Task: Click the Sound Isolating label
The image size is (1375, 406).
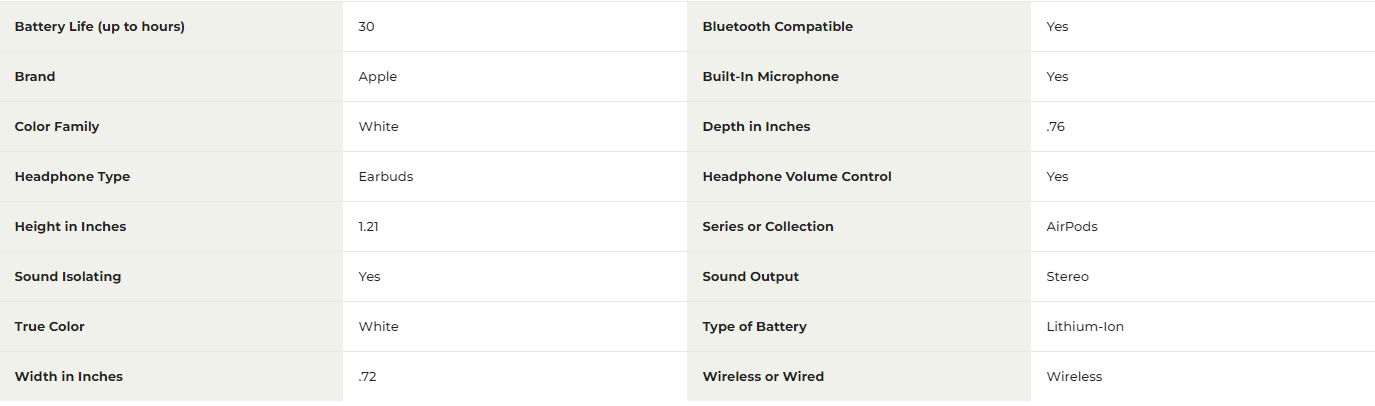Action: pos(68,277)
